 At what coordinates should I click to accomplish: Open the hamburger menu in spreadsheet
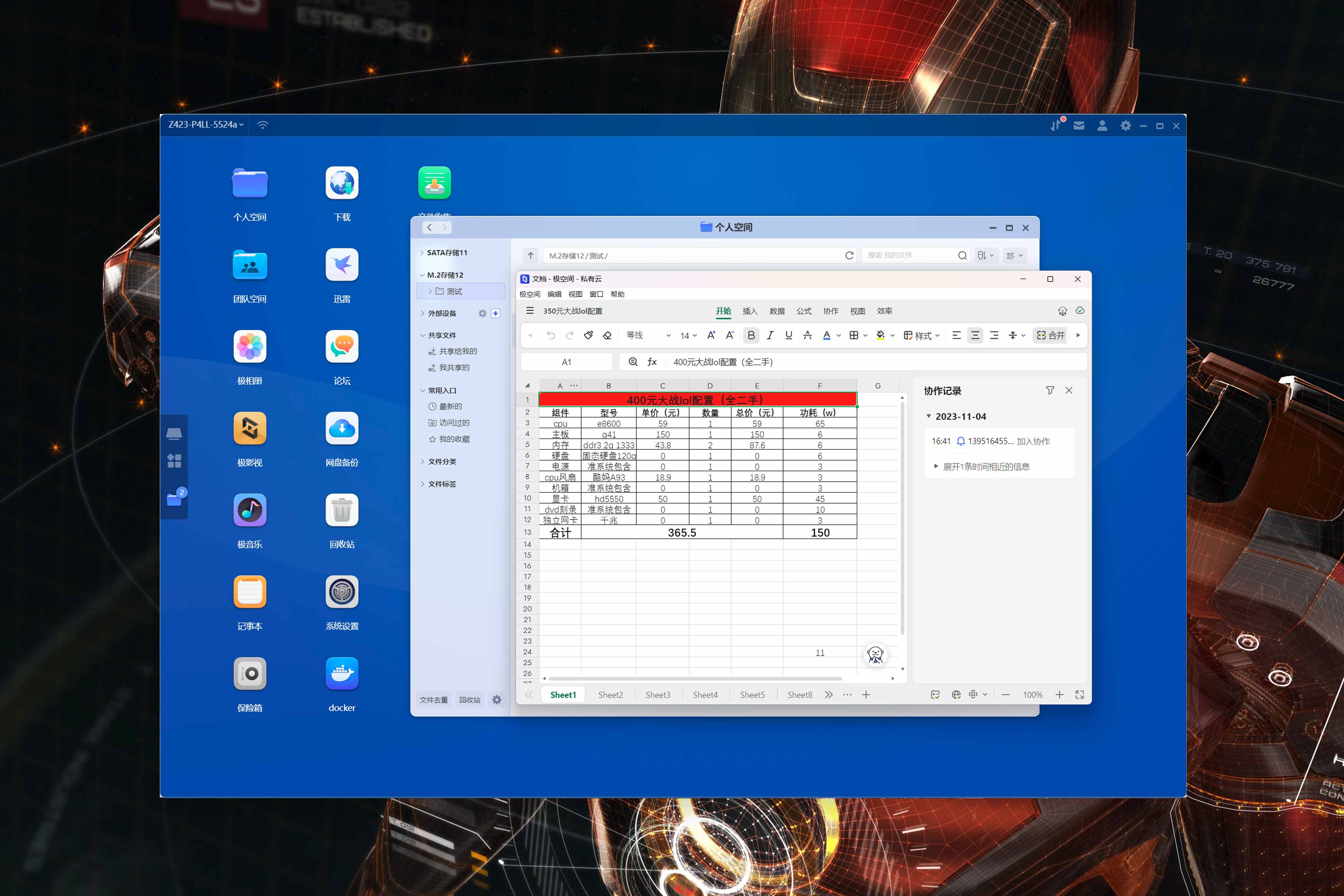tap(530, 311)
